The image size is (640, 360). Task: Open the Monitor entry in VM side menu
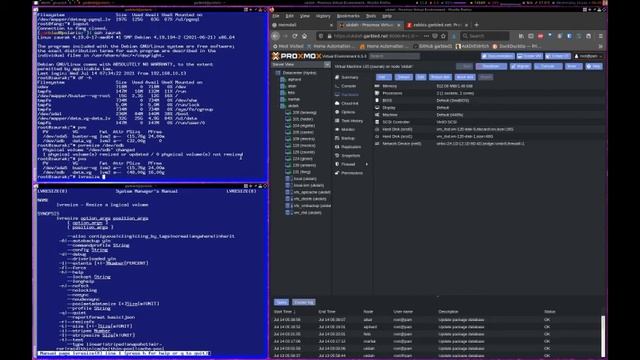(345, 129)
